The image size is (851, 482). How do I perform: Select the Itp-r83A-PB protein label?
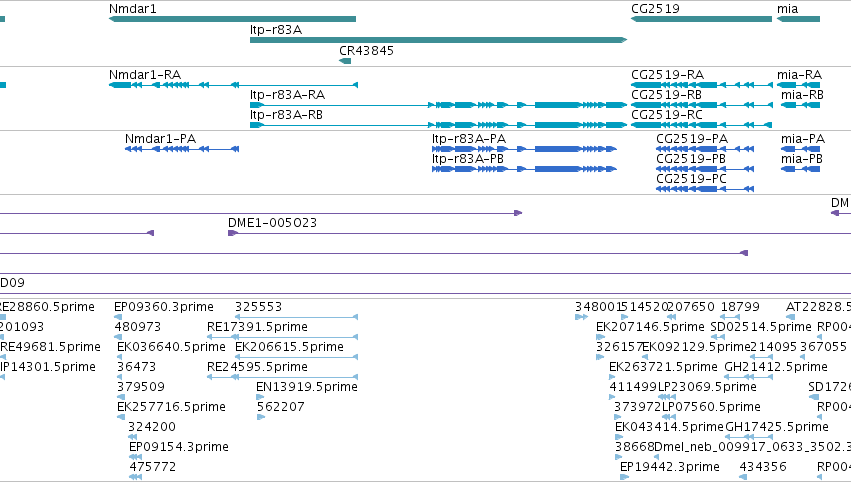[x=468, y=158]
